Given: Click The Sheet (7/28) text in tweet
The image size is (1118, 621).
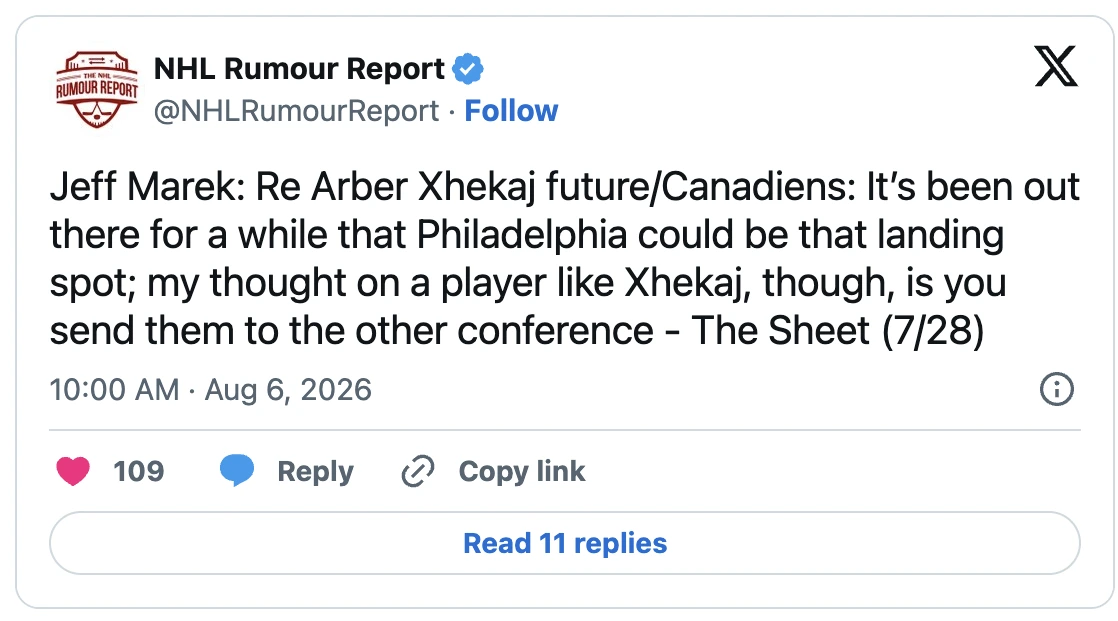Looking at the screenshot, I should click(x=838, y=331).
